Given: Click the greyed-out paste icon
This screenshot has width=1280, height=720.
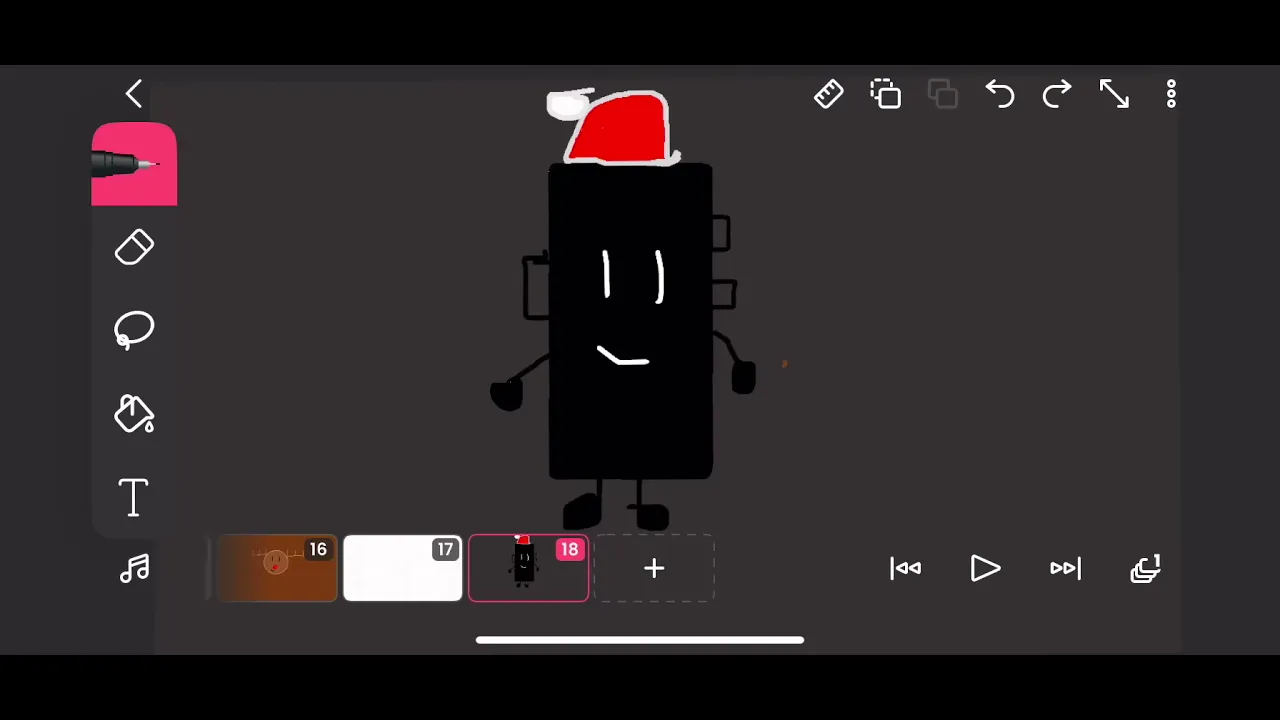Looking at the screenshot, I should (943, 94).
